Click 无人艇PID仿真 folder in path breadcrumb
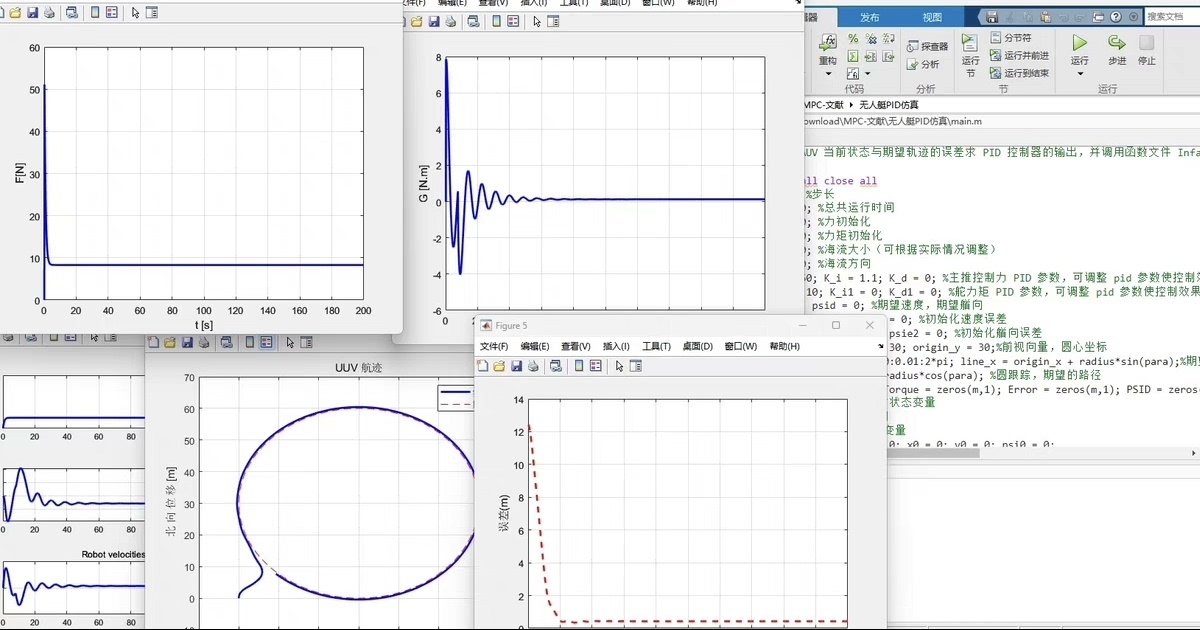 click(x=888, y=104)
